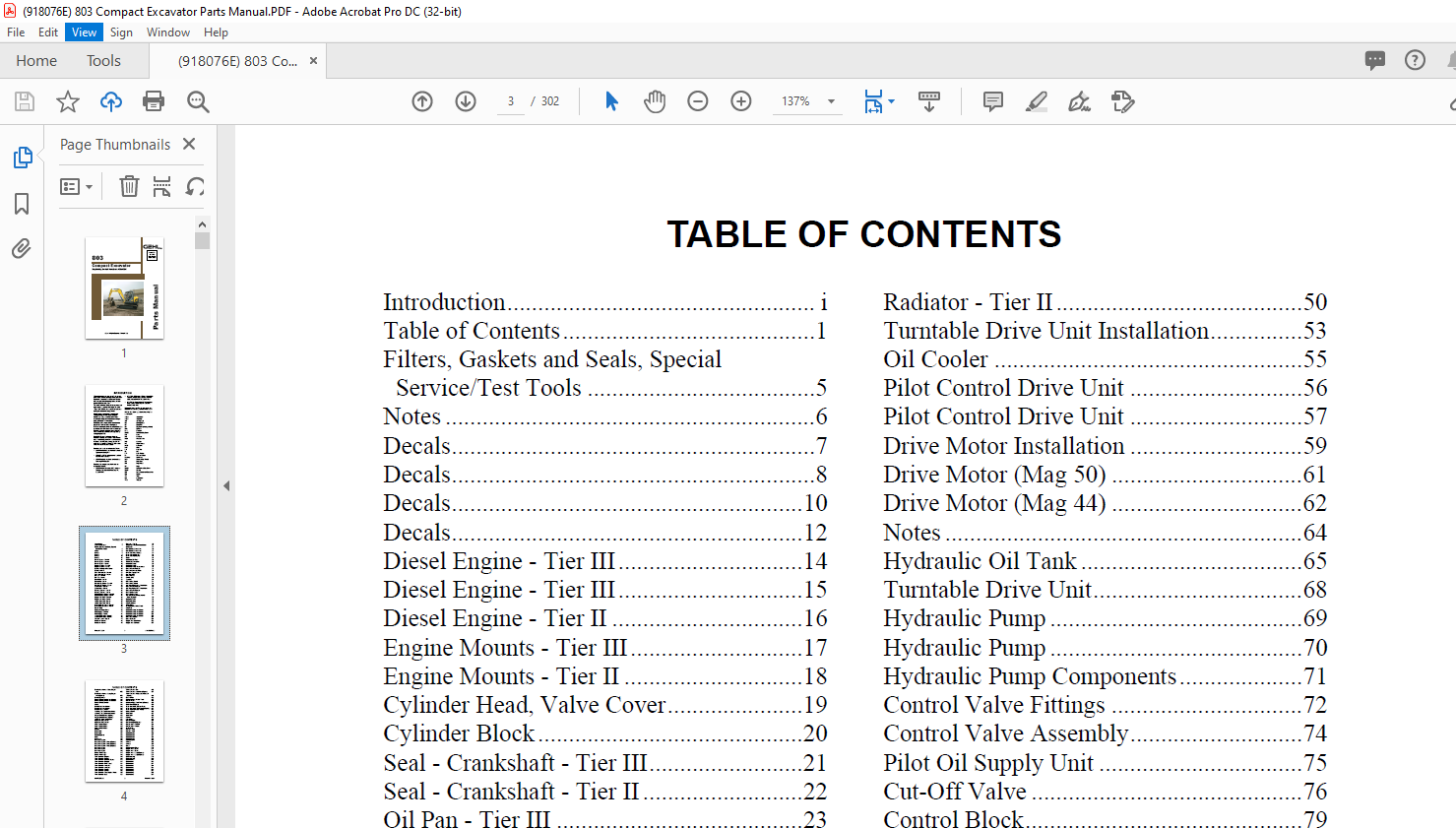Delete selected page thumbnail with trash icon
The width and height of the screenshot is (1456, 828).
tap(129, 186)
